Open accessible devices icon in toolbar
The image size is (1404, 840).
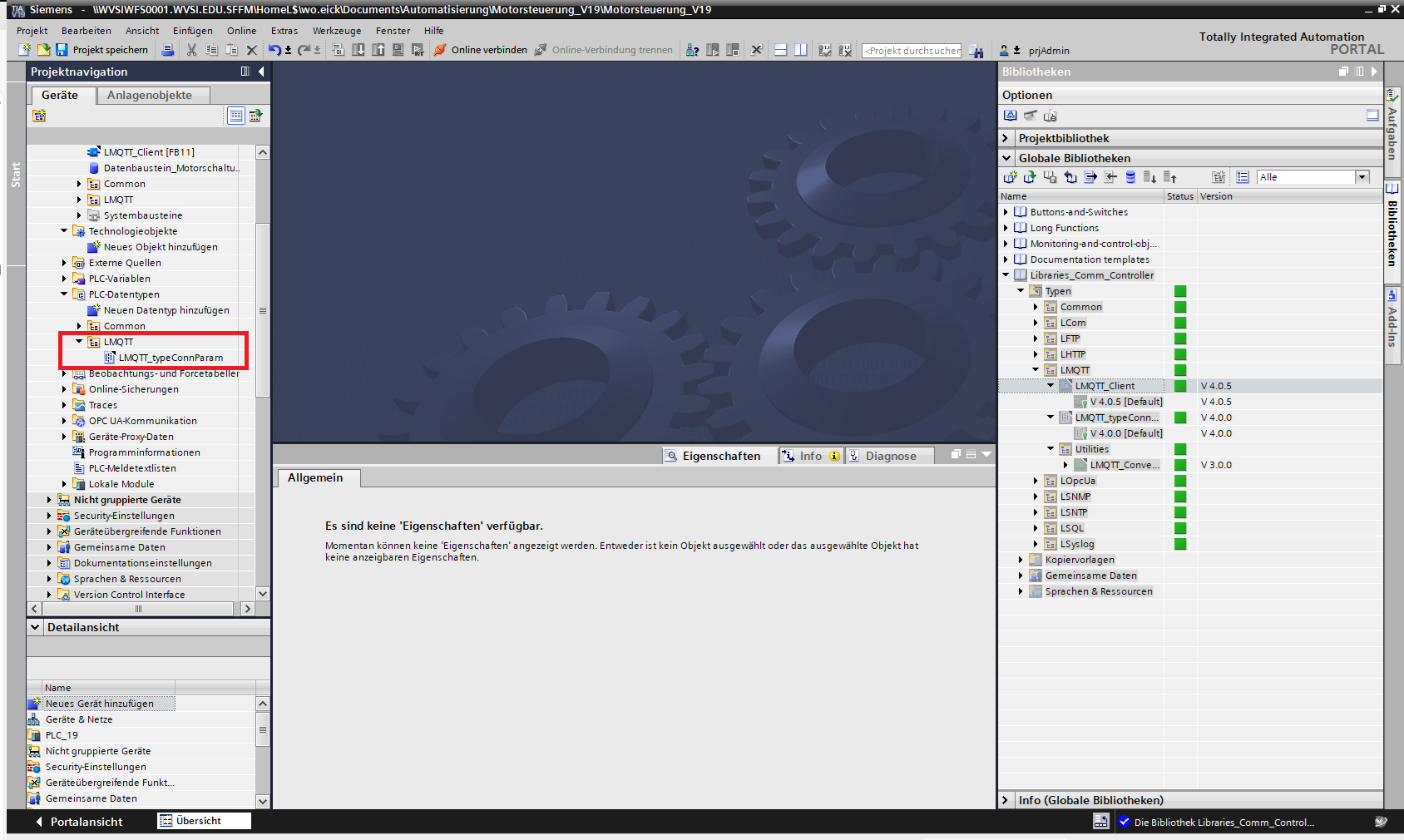(692, 50)
